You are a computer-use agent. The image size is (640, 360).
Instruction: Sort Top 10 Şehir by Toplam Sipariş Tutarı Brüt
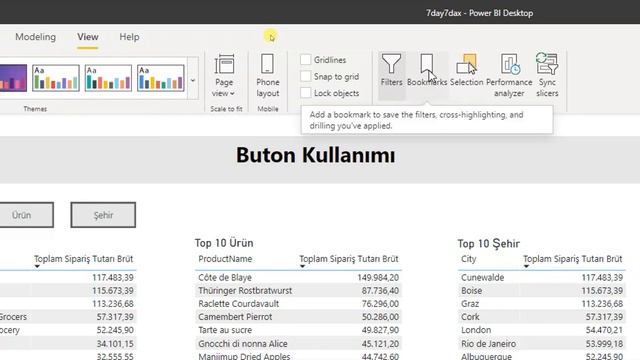(573, 259)
